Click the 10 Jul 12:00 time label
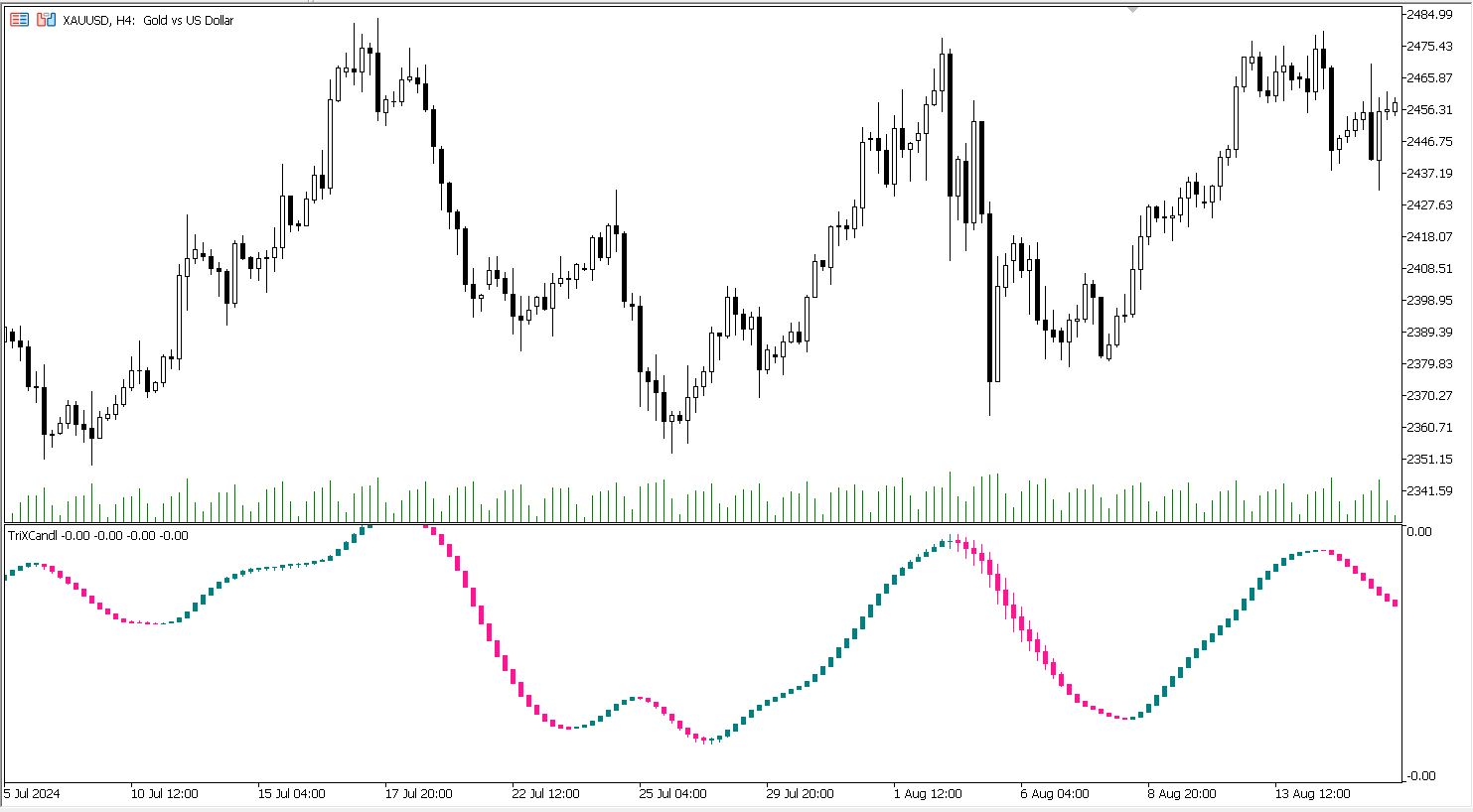The width and height of the screenshot is (1473, 812). point(165,794)
